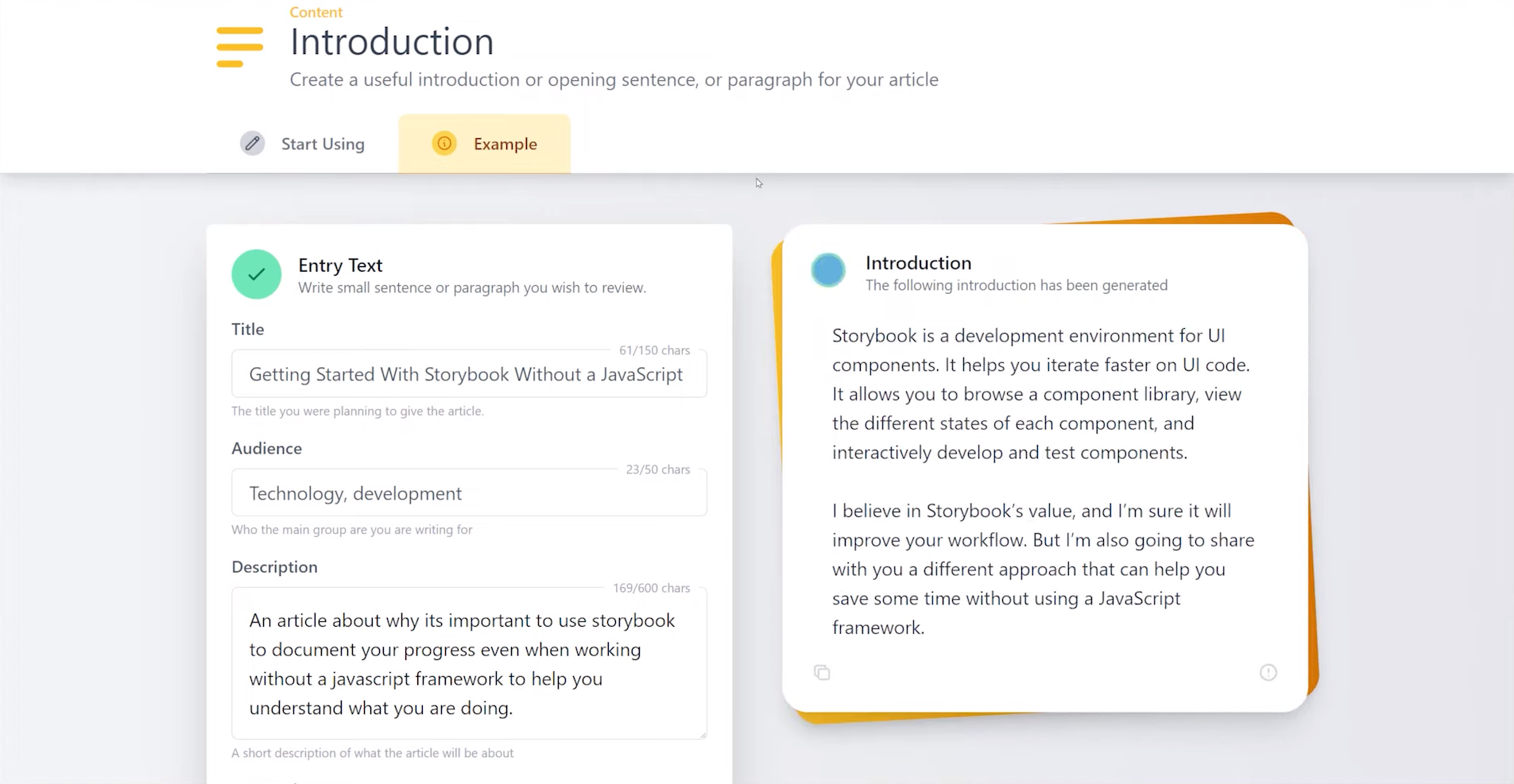Click the Title input field

coord(468,375)
